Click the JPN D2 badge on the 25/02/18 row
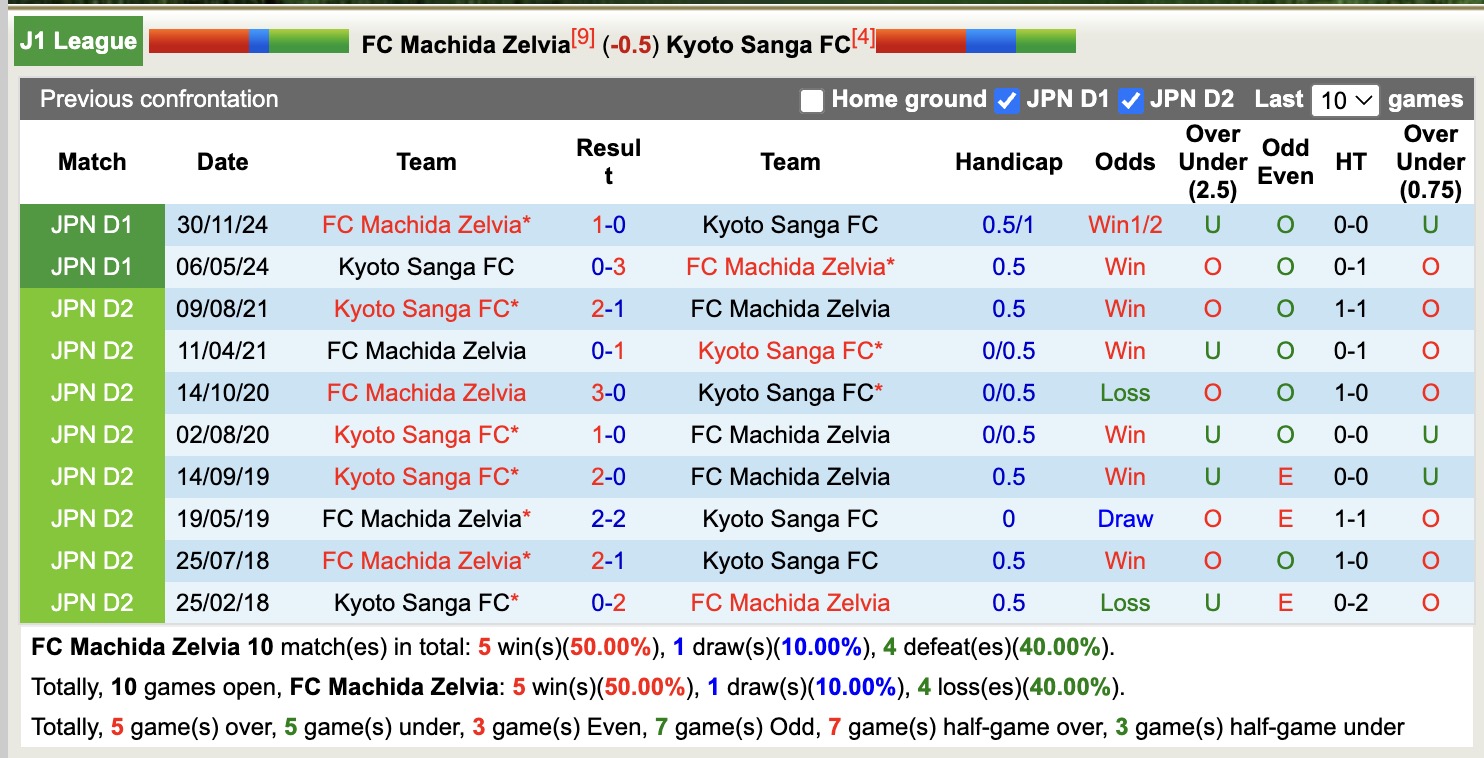The image size is (1484, 758). tap(91, 602)
